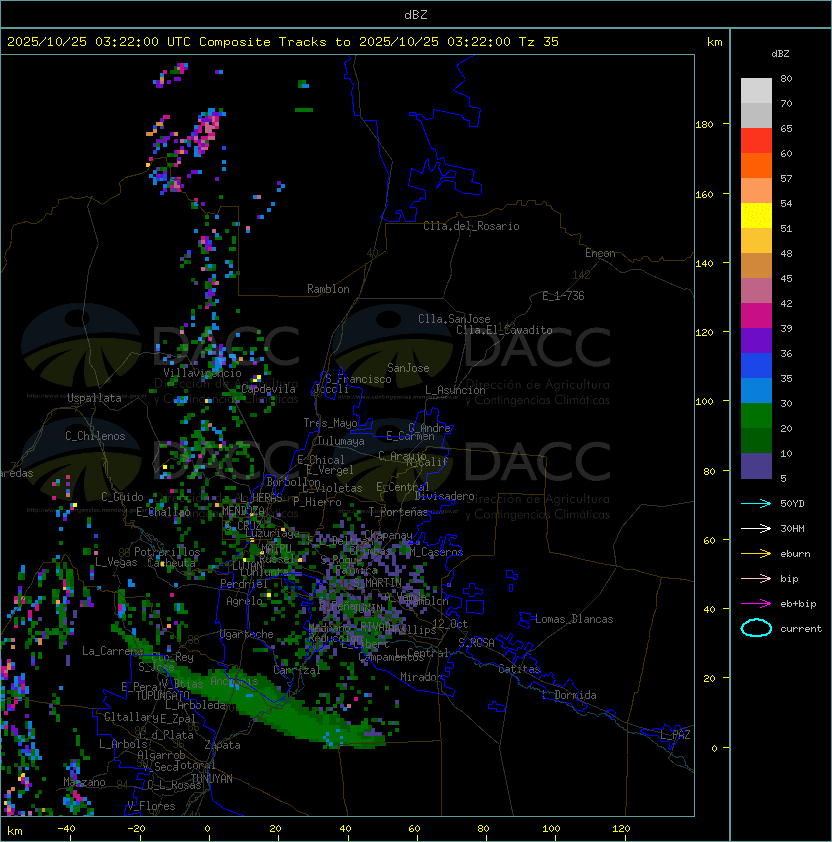832x842 pixels.
Task: Click the Encon place label
Action: (600, 253)
